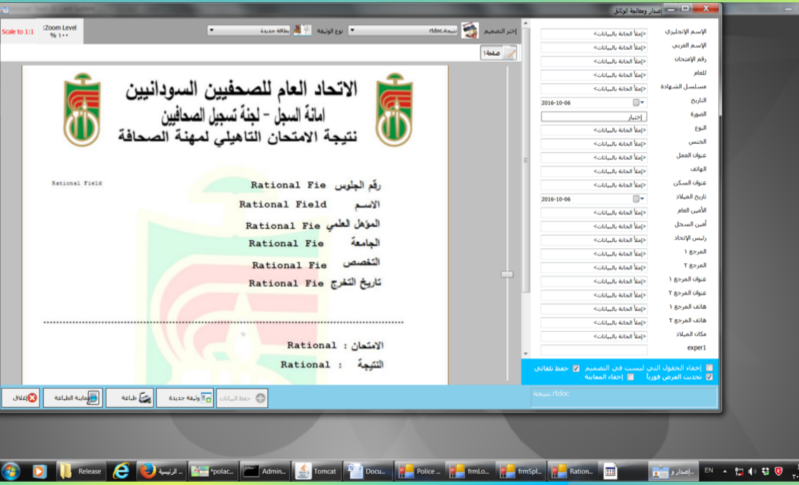799x485 pixels.
Task: Toggle the حفظ تلقائي auto-save checkbox
Action: click(576, 367)
